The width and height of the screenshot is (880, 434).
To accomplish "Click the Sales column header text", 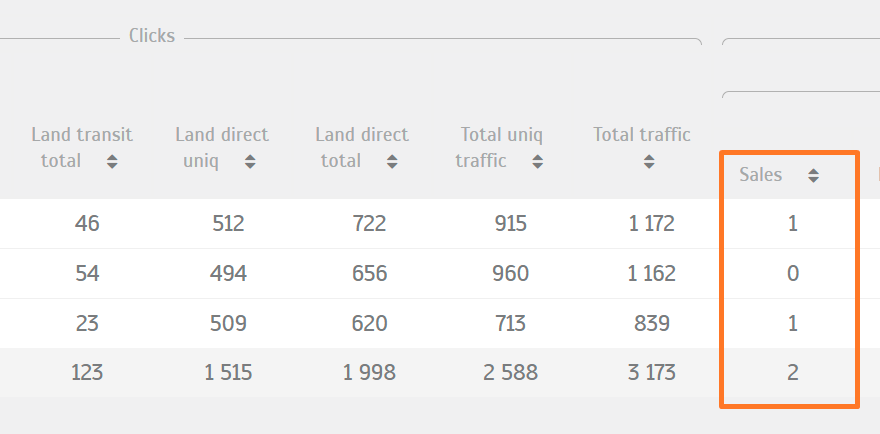I will pyautogui.click(x=760, y=175).
